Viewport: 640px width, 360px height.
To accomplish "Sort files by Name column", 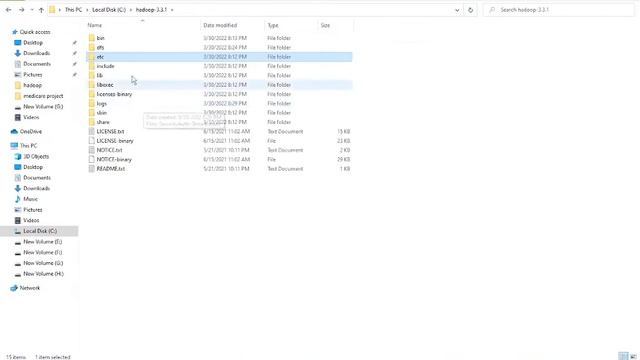I will [x=95, y=25].
